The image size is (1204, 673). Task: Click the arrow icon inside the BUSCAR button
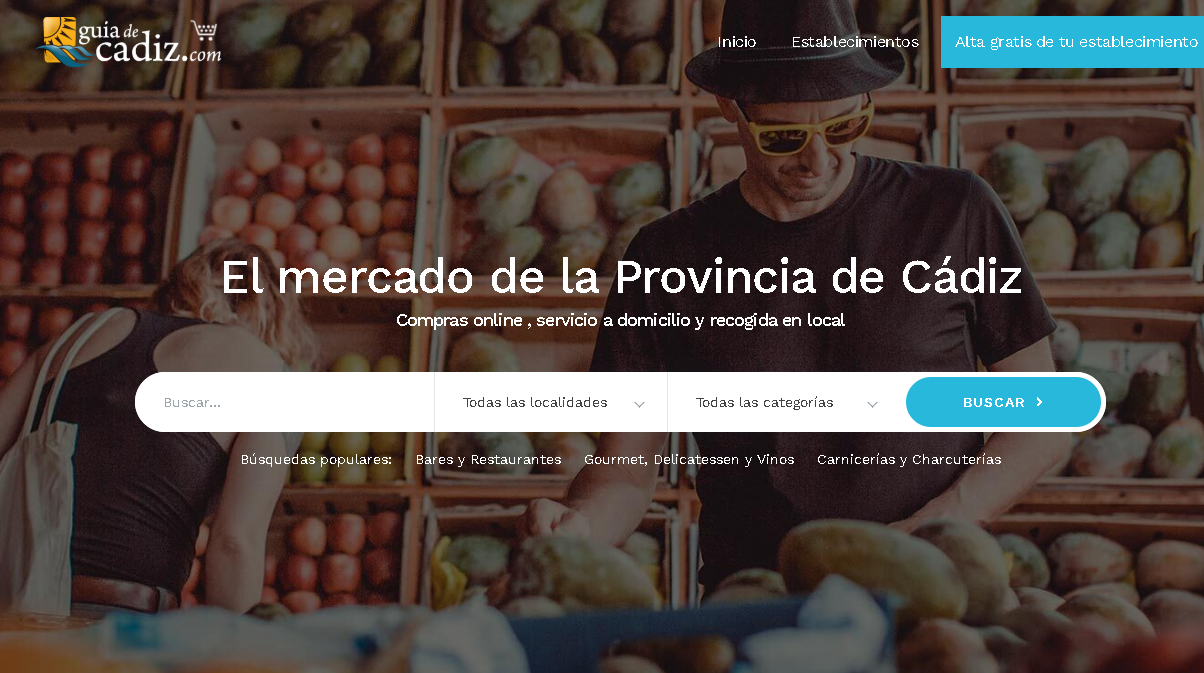pyautogui.click(x=1040, y=402)
